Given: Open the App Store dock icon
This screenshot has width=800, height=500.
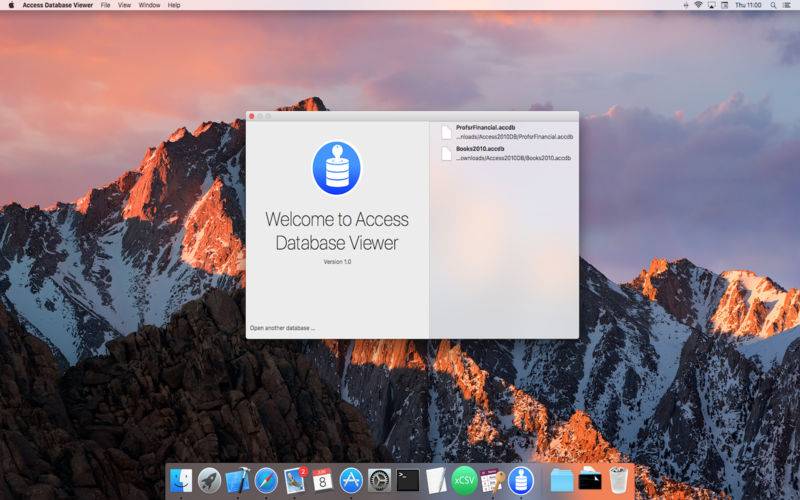Looking at the screenshot, I should (350, 480).
